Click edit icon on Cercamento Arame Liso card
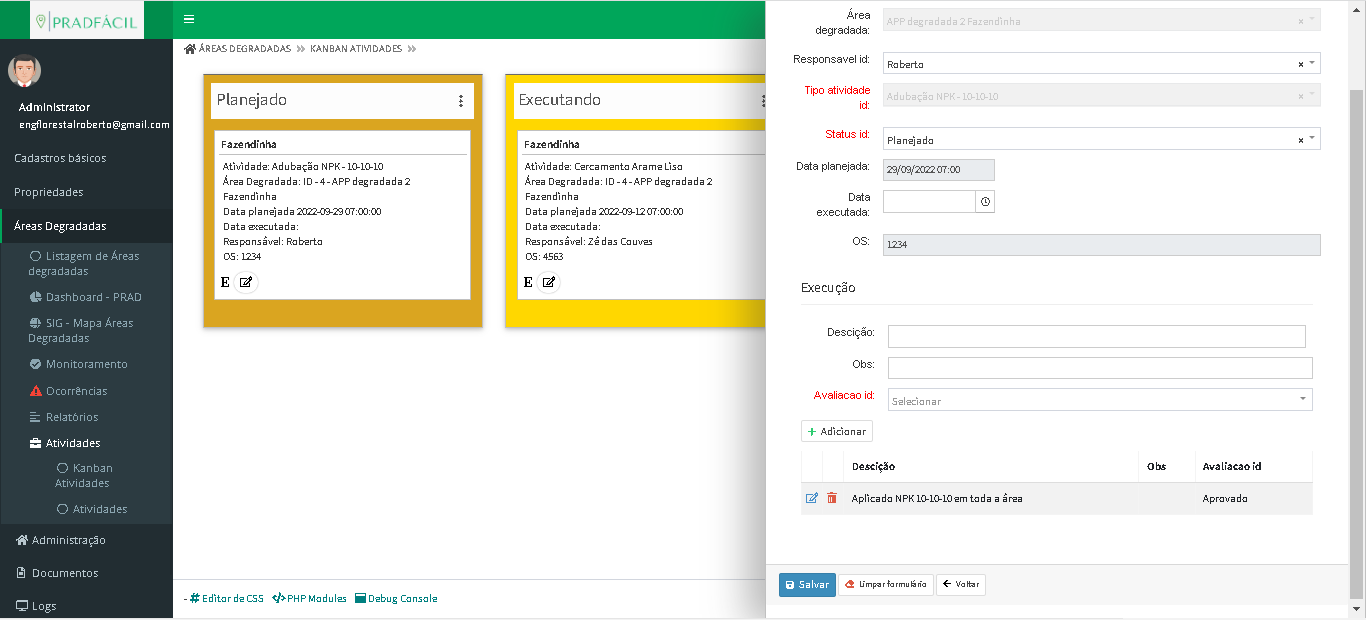This screenshot has height=620, width=1366. click(549, 282)
